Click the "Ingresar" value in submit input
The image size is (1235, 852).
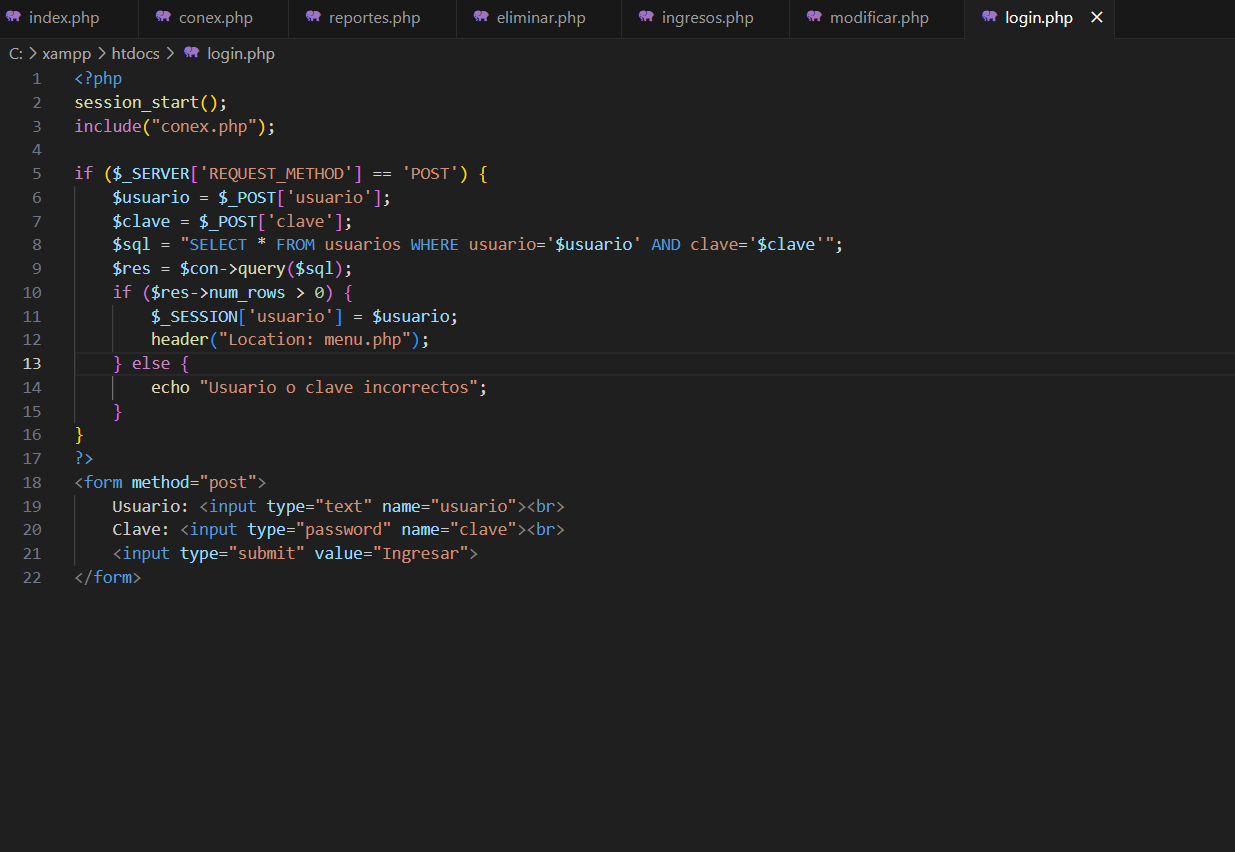[425, 553]
